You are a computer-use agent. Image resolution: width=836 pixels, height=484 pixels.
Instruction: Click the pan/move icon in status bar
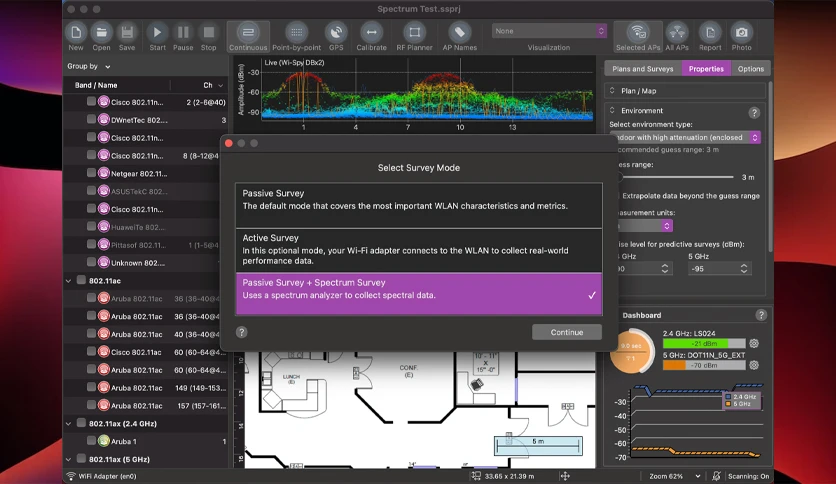[x=565, y=476]
